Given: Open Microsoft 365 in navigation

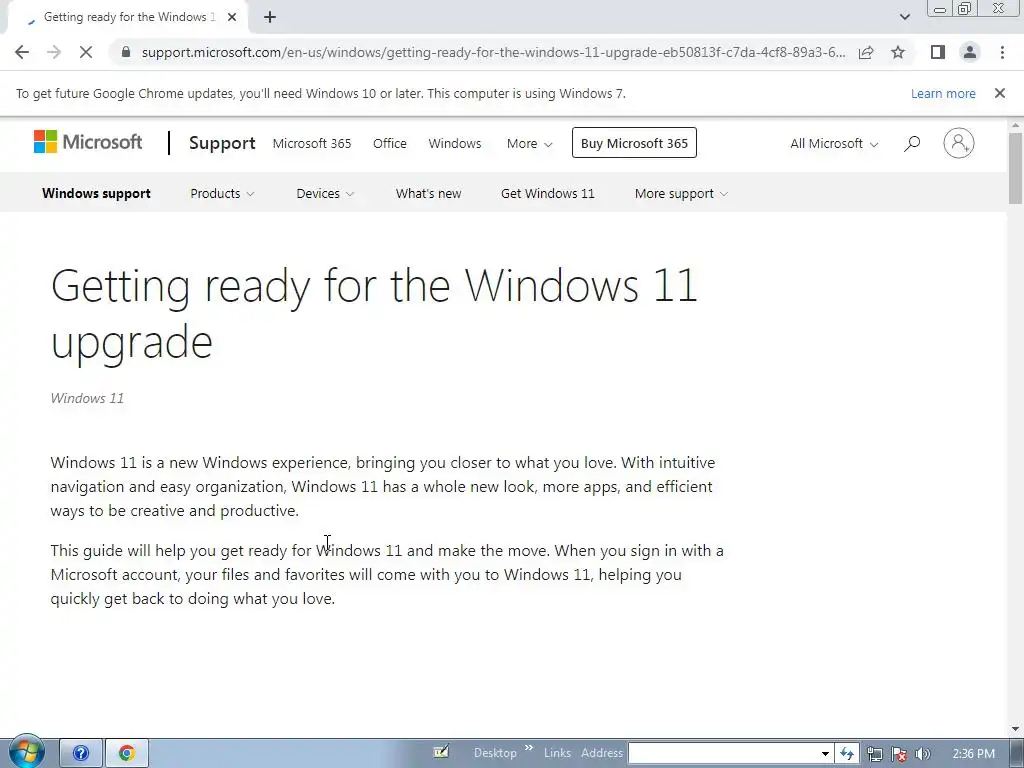Looking at the screenshot, I should click(x=312, y=144).
